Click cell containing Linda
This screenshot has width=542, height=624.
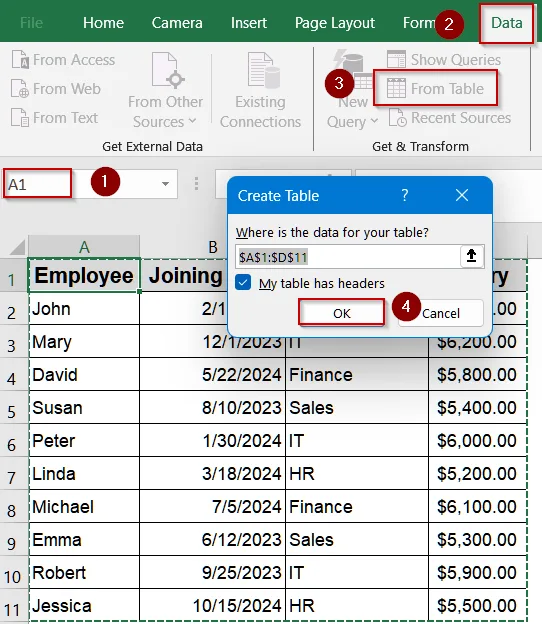[x=84, y=474]
